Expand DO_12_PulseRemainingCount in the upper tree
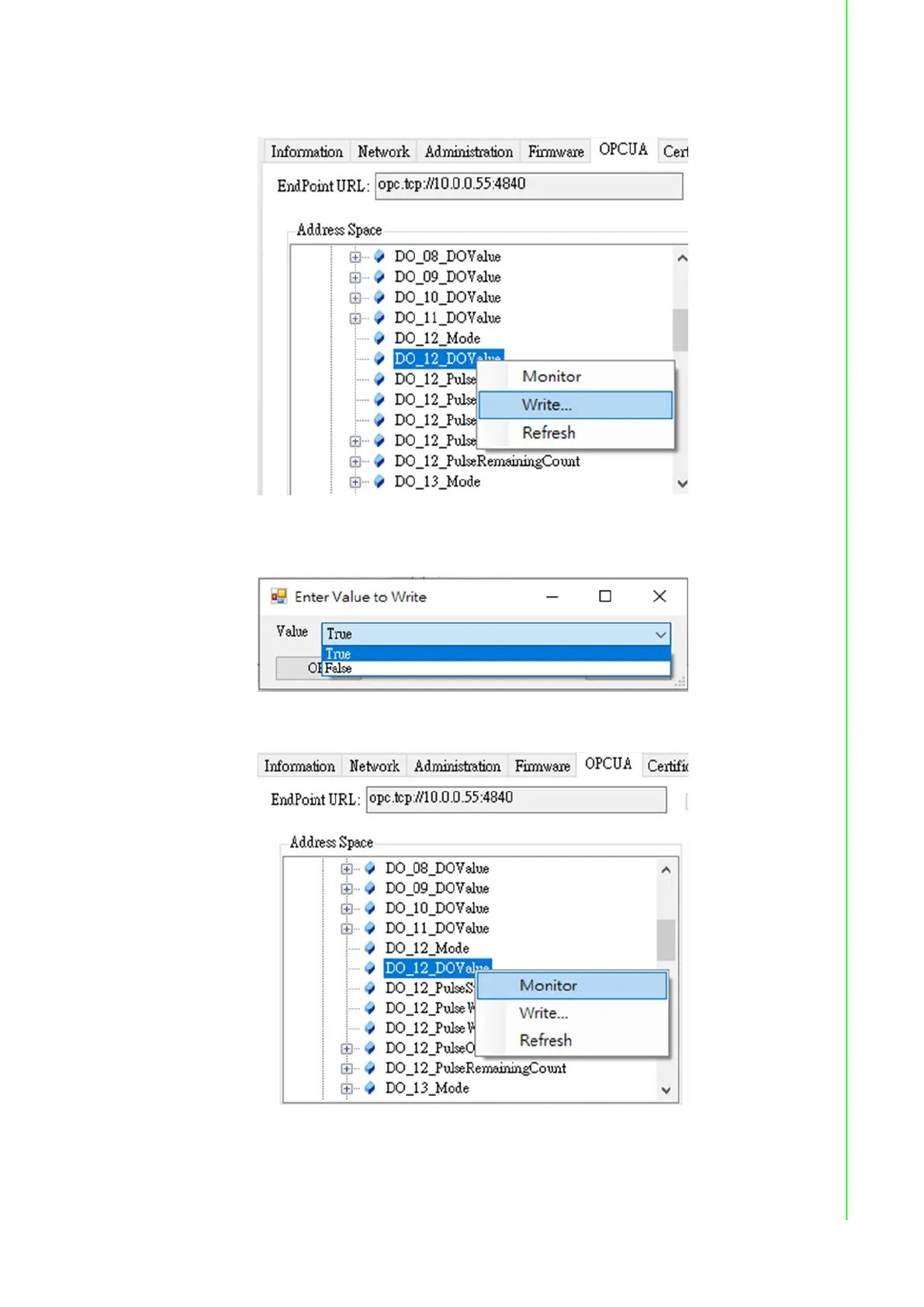The height and width of the screenshot is (1307, 924). point(355,462)
